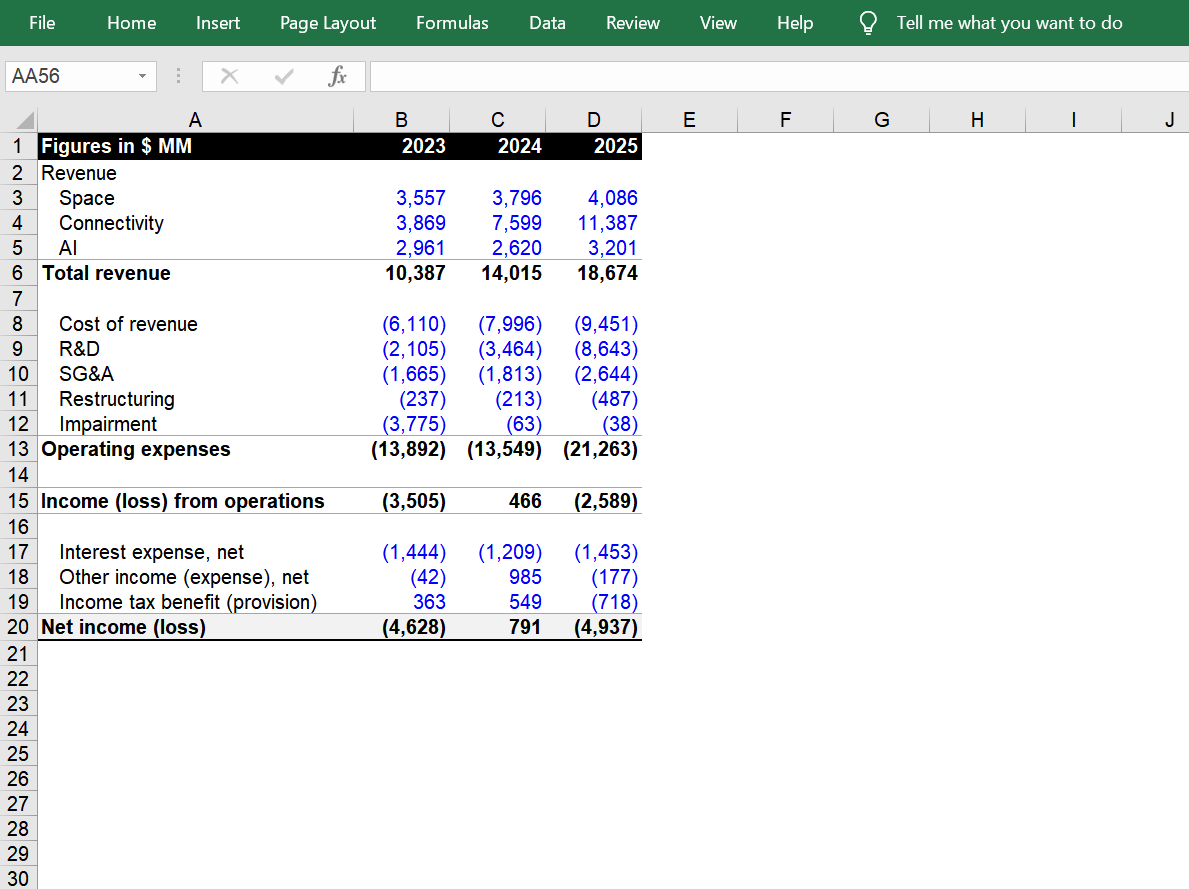1189x889 pixels.
Task: Select row 25 header
Action: click(x=18, y=754)
